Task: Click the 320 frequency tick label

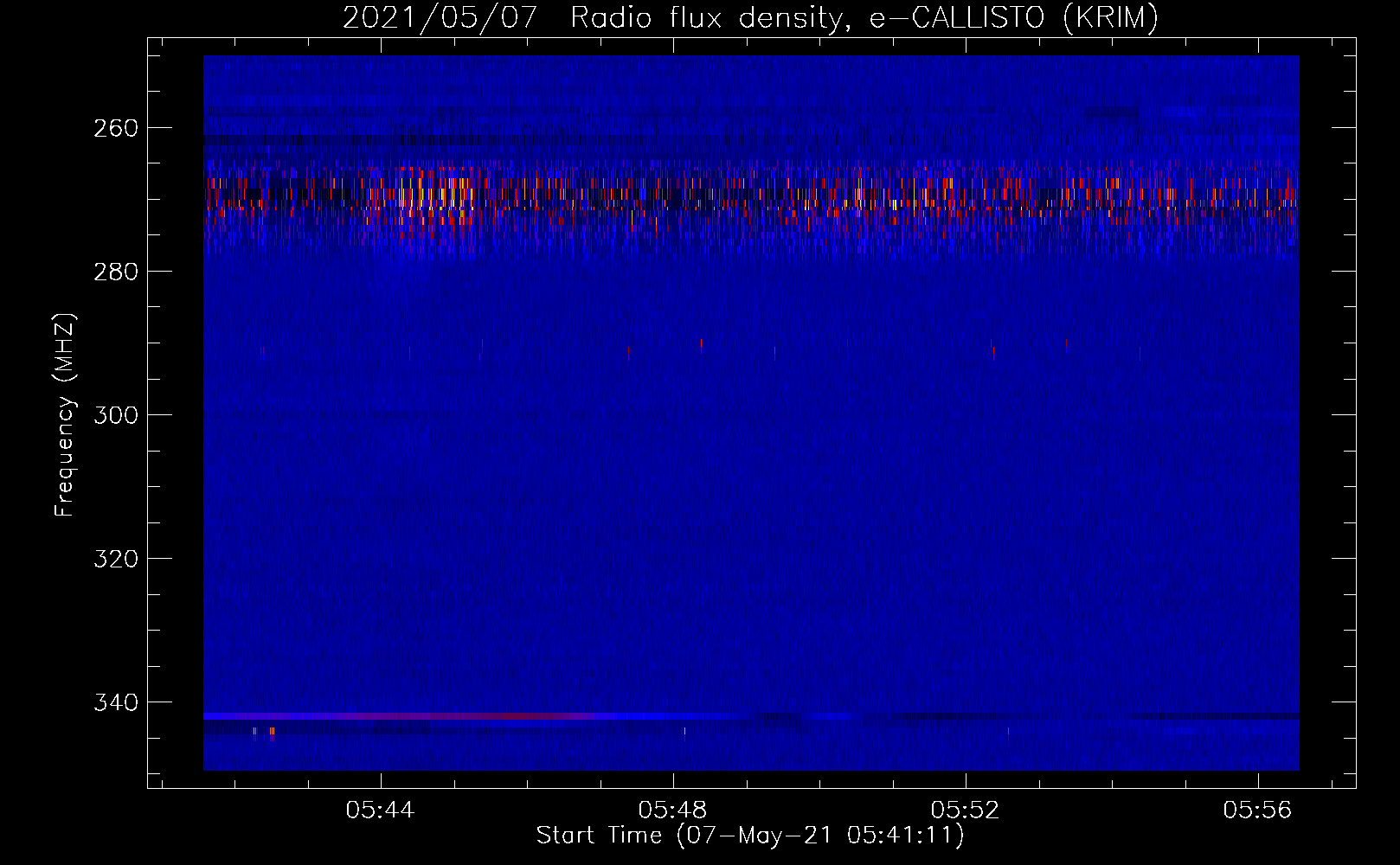Action: pyautogui.click(x=116, y=559)
